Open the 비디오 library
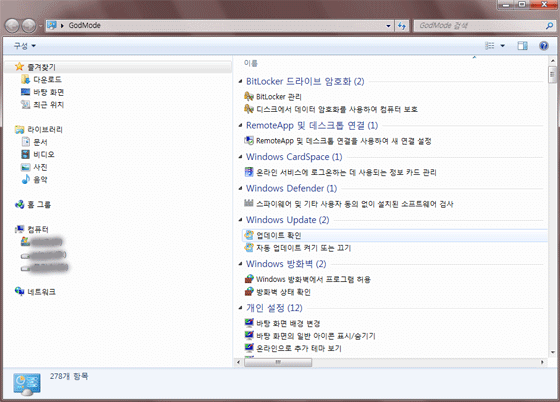This screenshot has width=560, height=402. (x=44, y=154)
